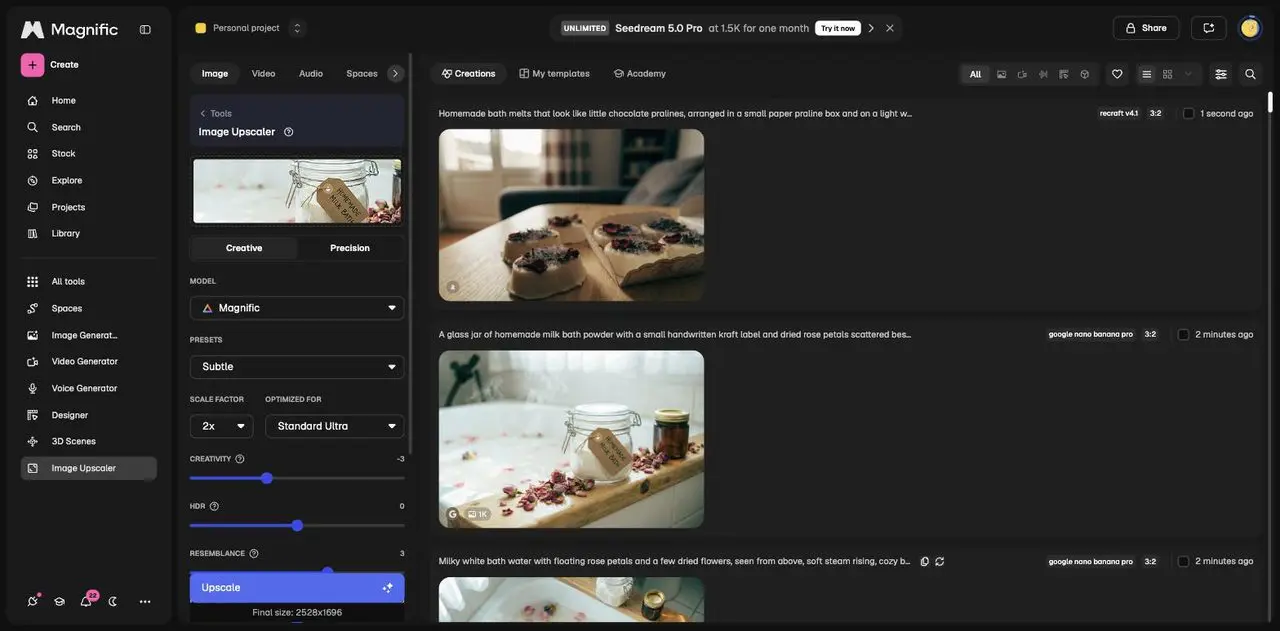The height and width of the screenshot is (631, 1280).
Task: Select the All filter pill
Action: 975,74
